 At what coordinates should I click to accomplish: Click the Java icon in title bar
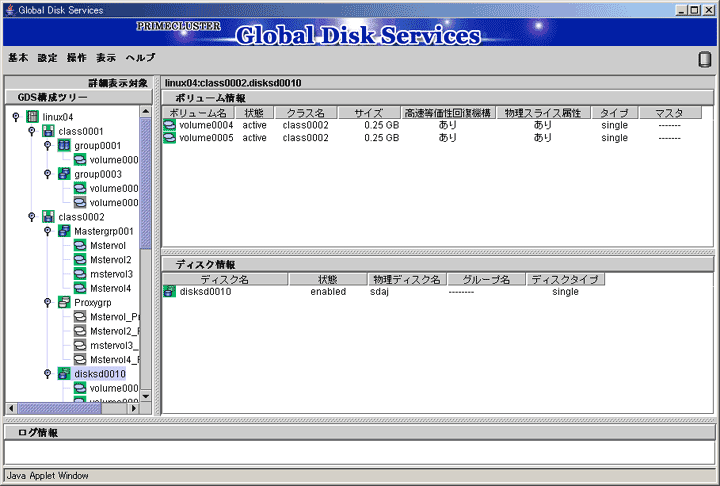(x=10, y=10)
